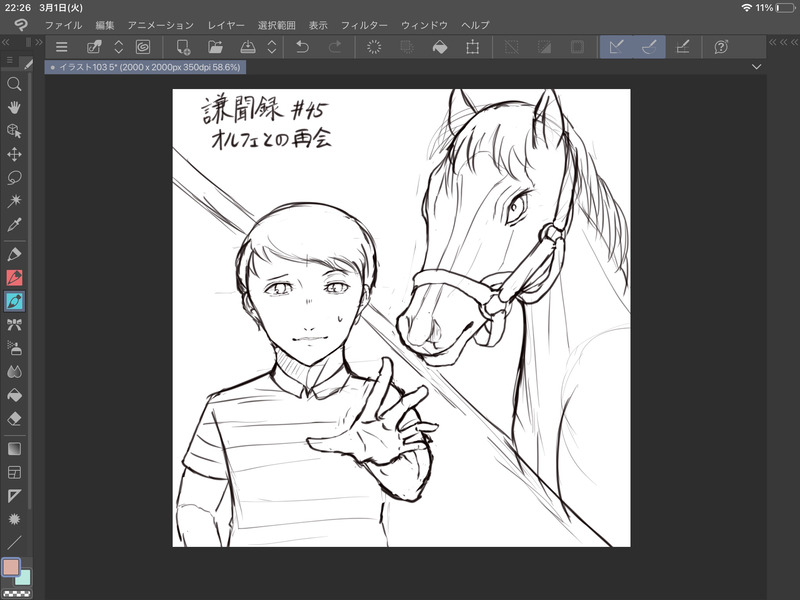Select the transparent color checker swatch
This screenshot has height=600, width=800.
[16, 593]
